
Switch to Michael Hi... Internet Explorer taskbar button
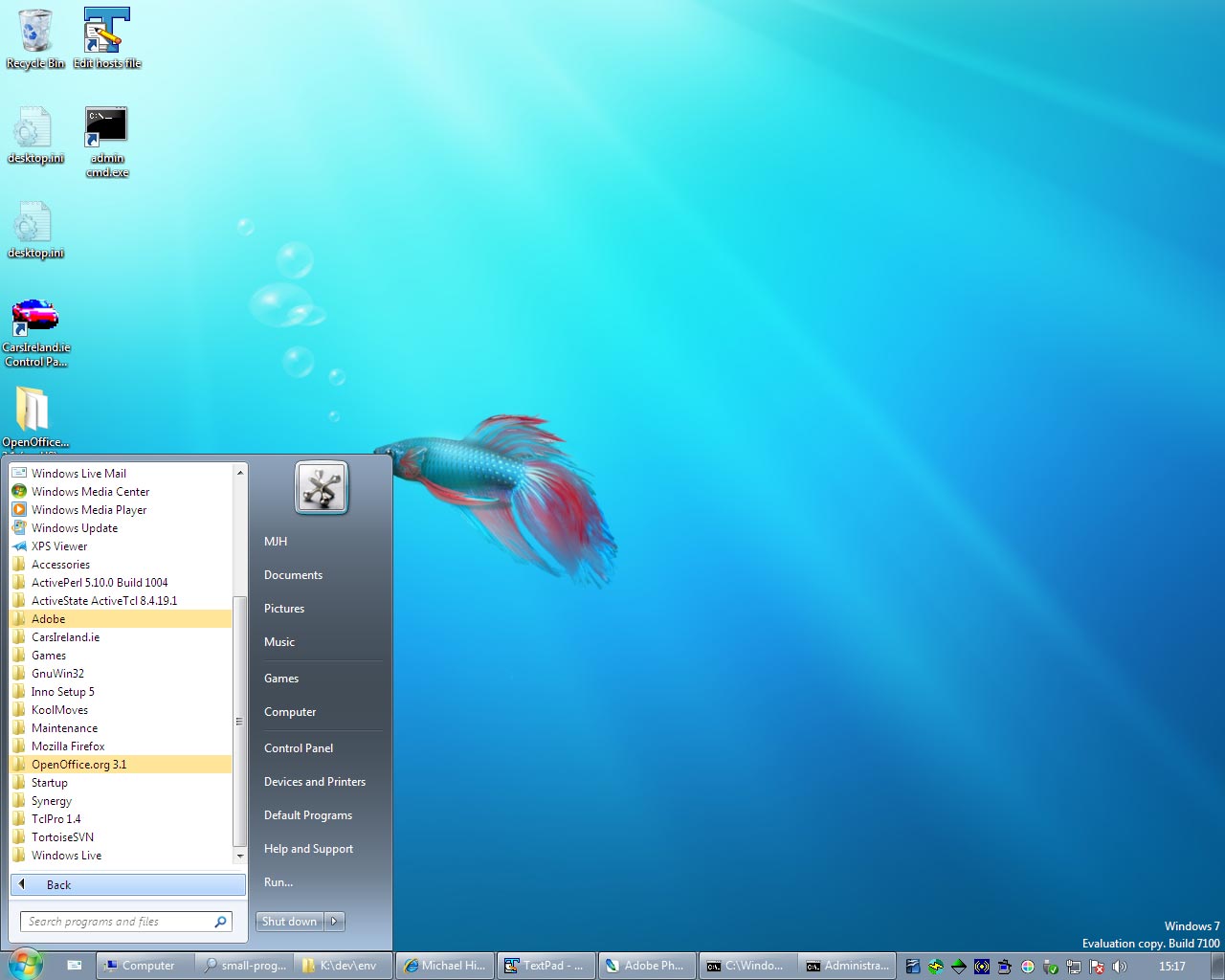click(446, 966)
